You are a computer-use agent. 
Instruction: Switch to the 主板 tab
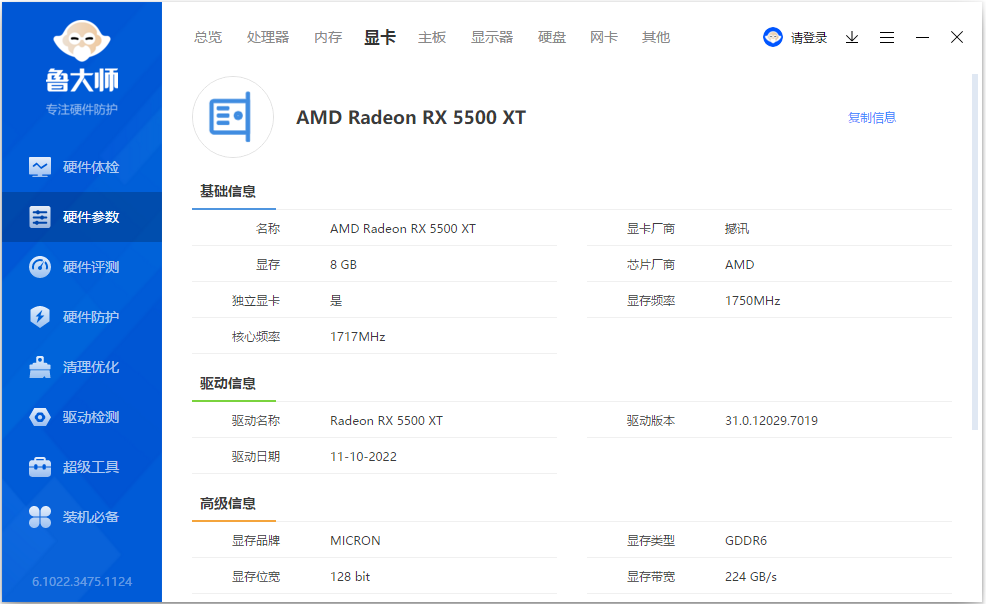pyautogui.click(x=432, y=38)
